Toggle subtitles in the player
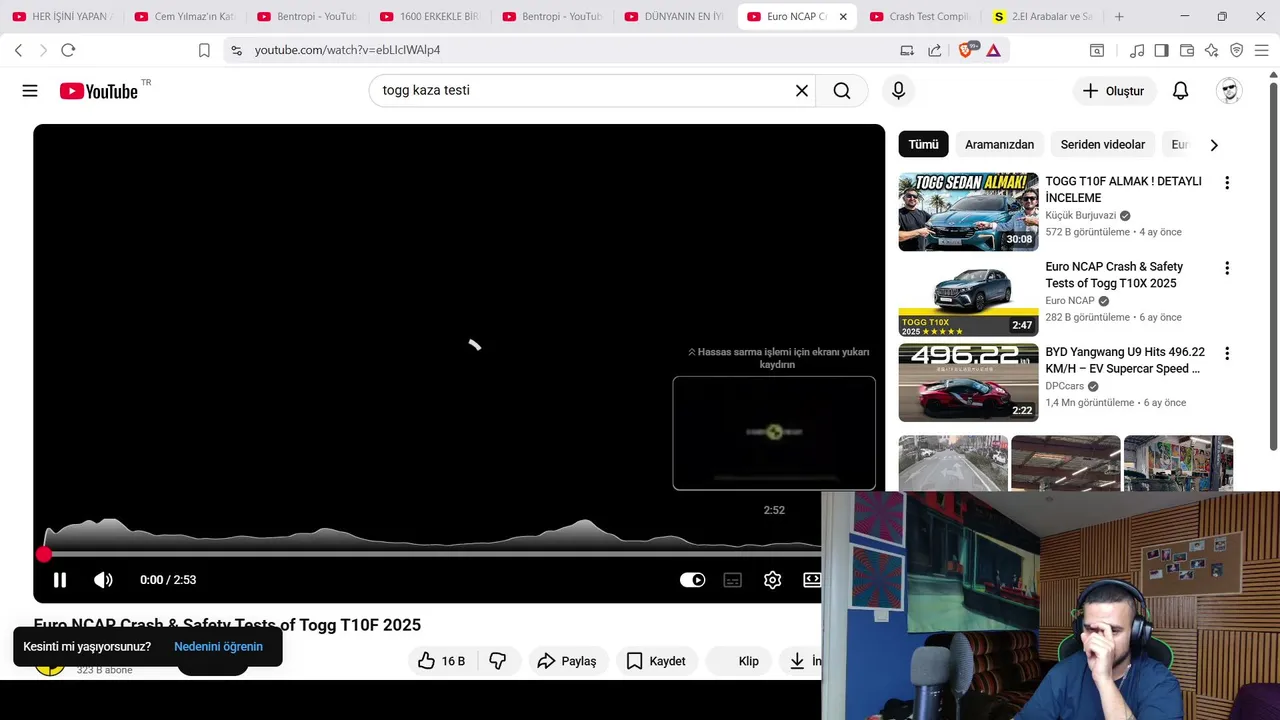This screenshot has height=720, width=1280. pyautogui.click(x=732, y=580)
